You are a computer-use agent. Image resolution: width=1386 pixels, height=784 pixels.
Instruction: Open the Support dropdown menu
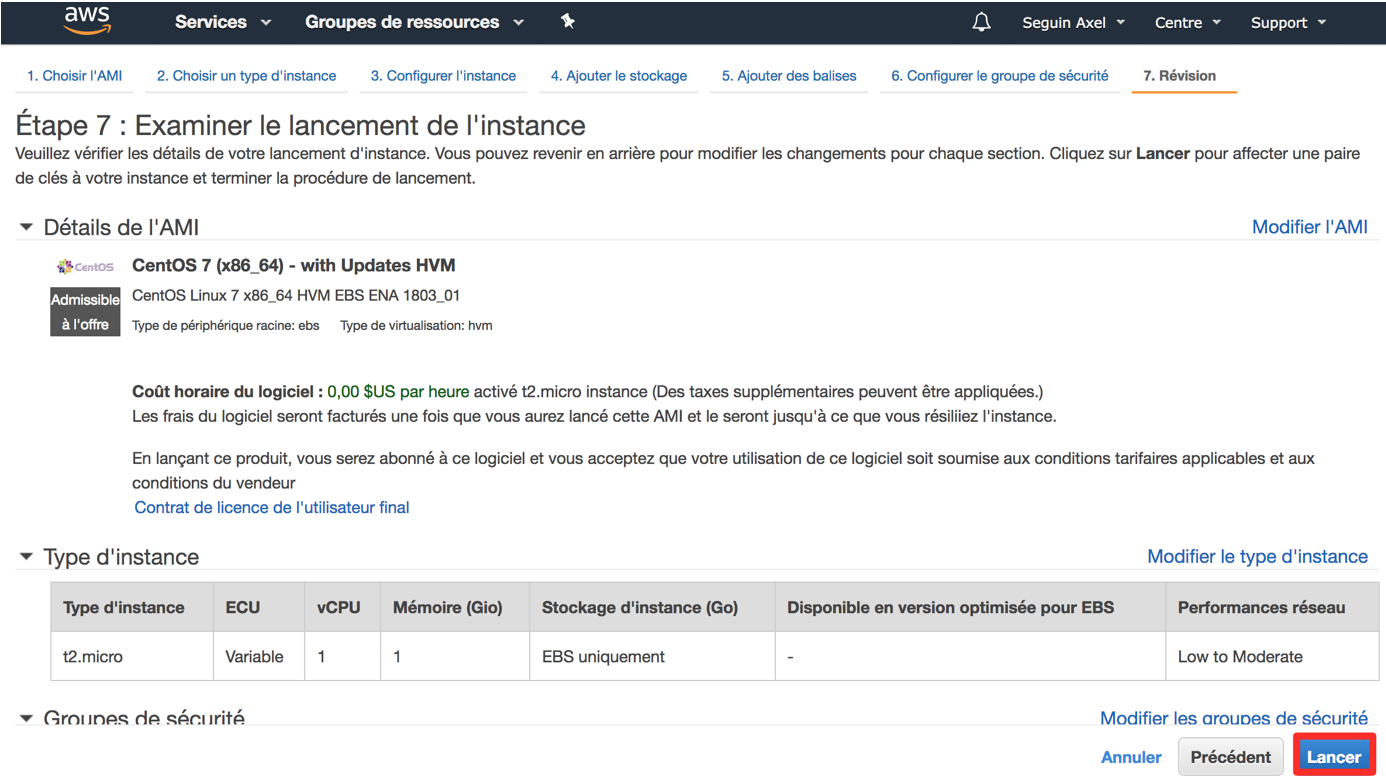click(x=1288, y=22)
